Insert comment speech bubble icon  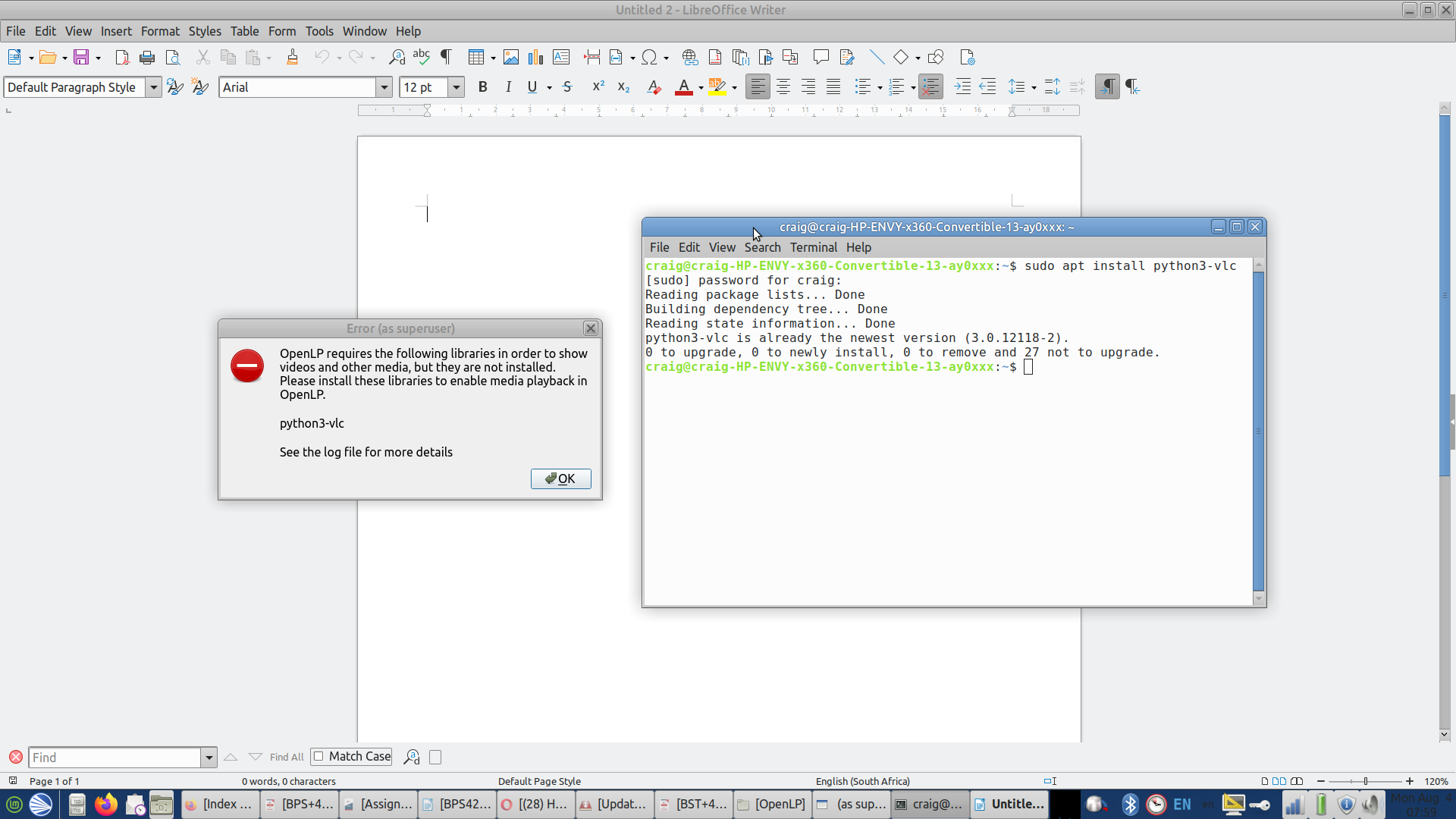[x=821, y=58]
